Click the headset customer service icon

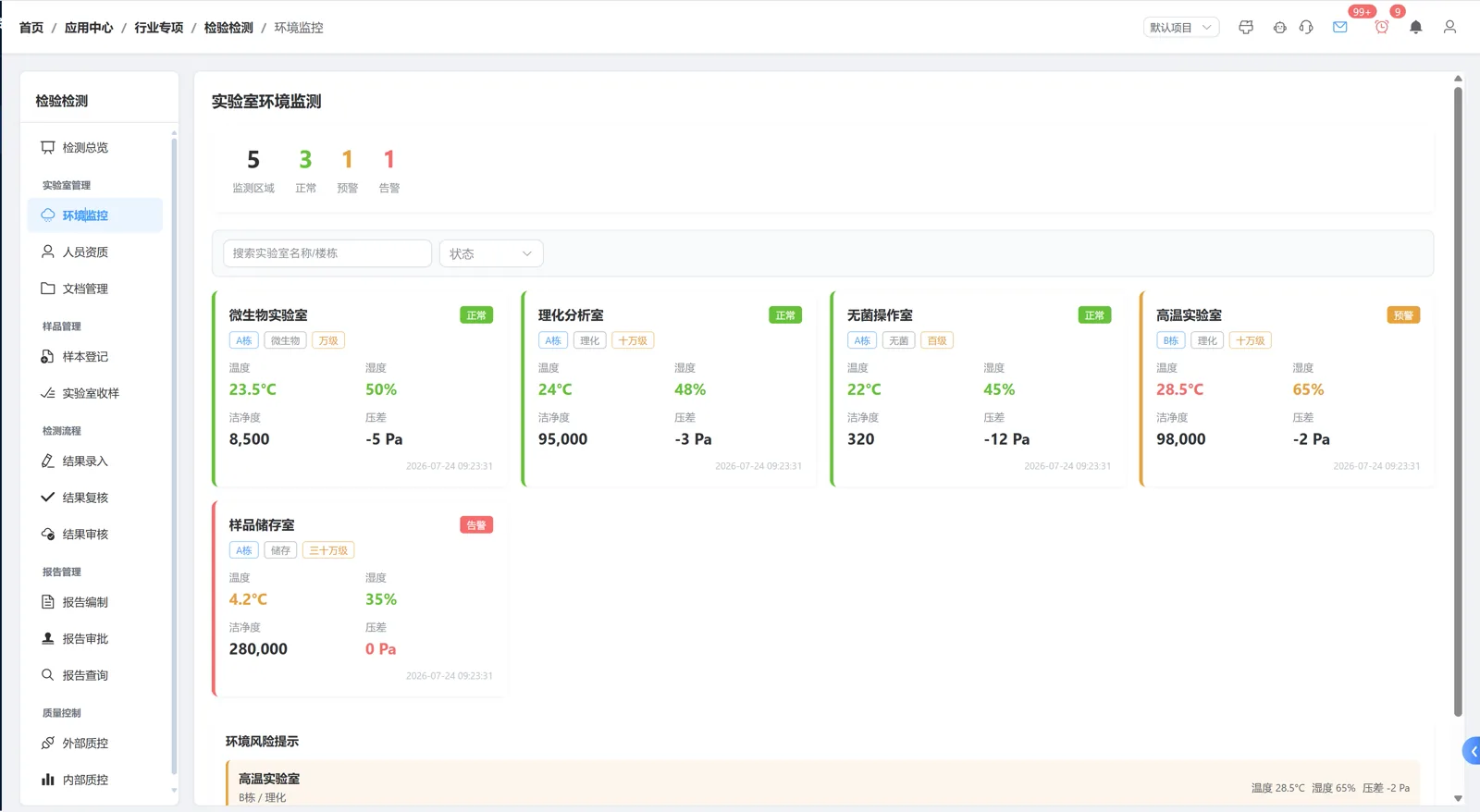pyautogui.click(x=1306, y=28)
